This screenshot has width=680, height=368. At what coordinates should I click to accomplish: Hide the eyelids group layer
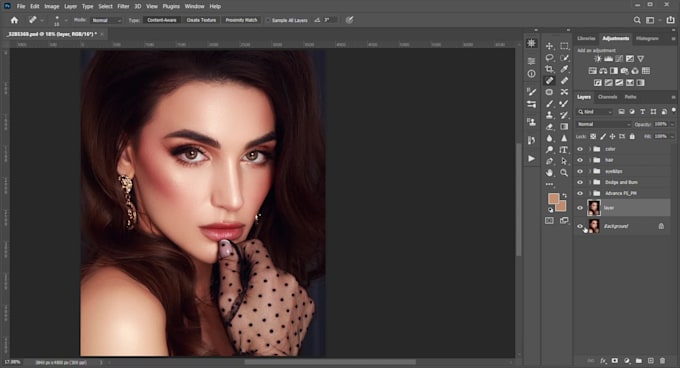coord(580,171)
